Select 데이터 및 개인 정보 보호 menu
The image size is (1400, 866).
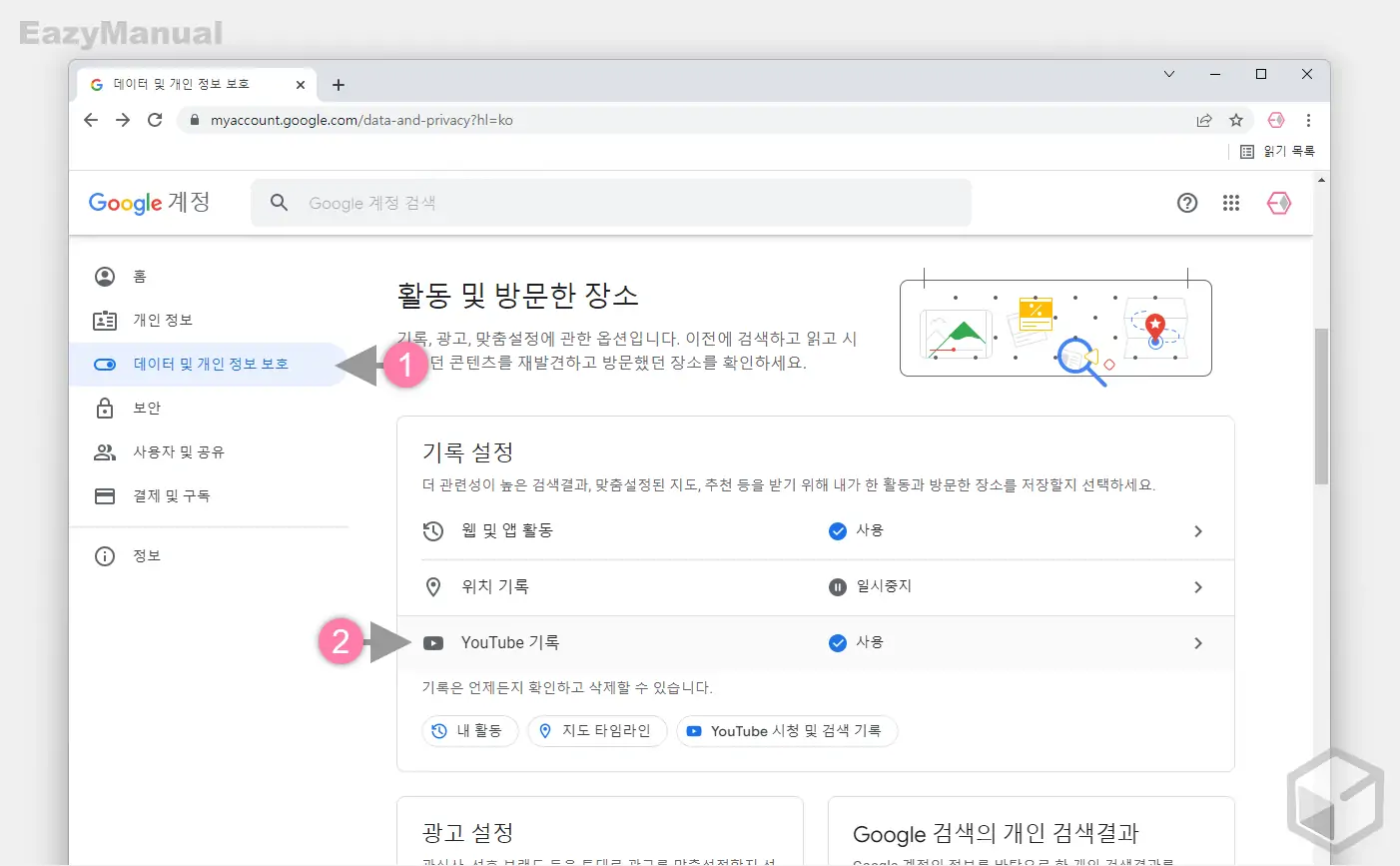coord(207,365)
